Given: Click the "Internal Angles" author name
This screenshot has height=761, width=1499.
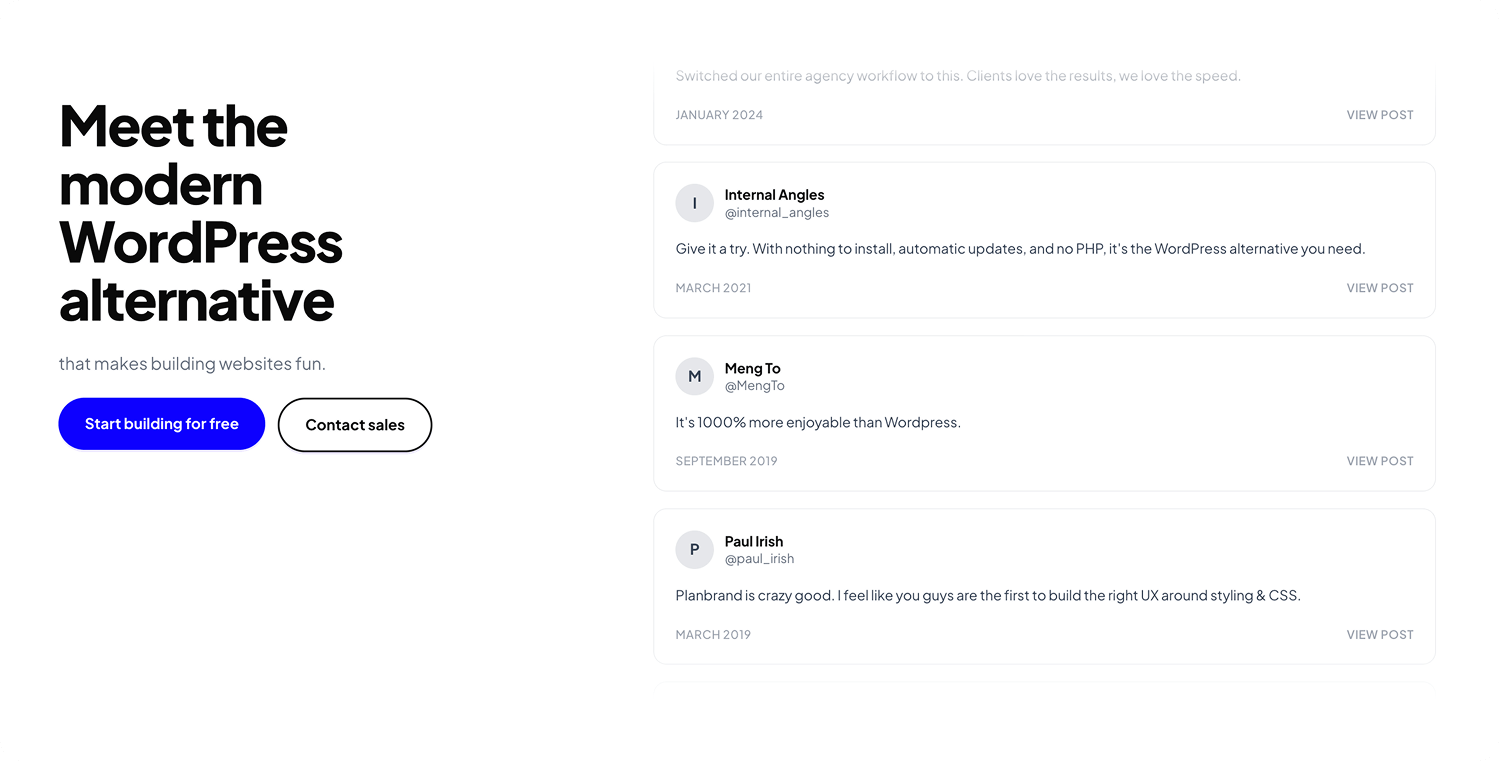Looking at the screenshot, I should tap(774, 195).
